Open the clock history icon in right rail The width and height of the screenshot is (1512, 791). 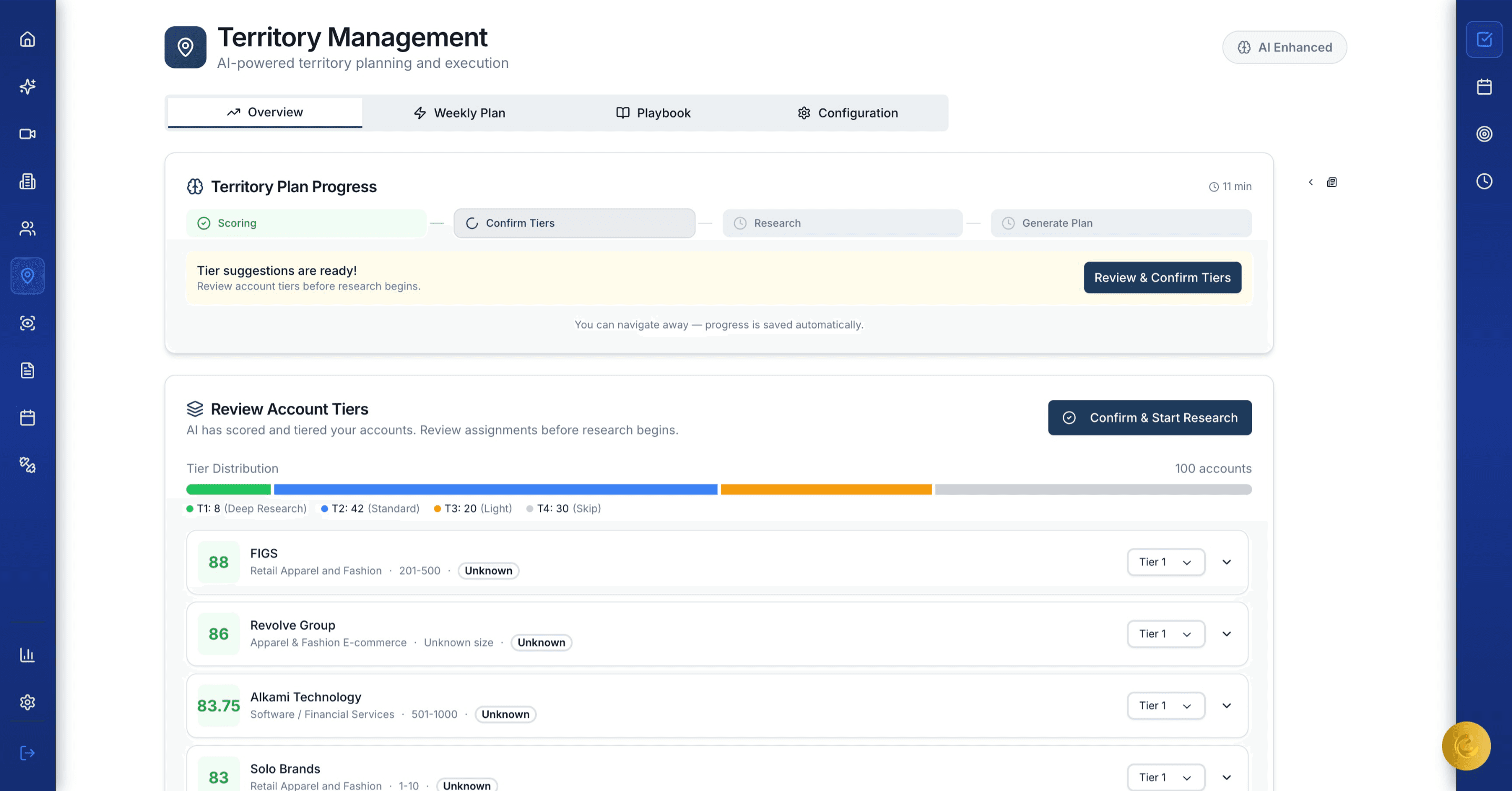1484,181
